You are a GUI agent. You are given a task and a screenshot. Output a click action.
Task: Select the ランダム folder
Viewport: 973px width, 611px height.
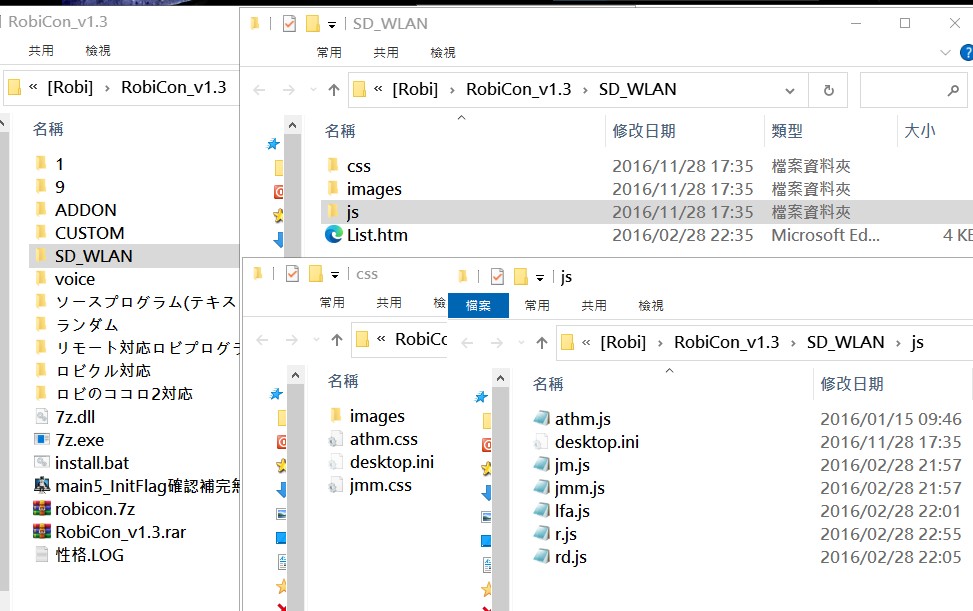77,325
